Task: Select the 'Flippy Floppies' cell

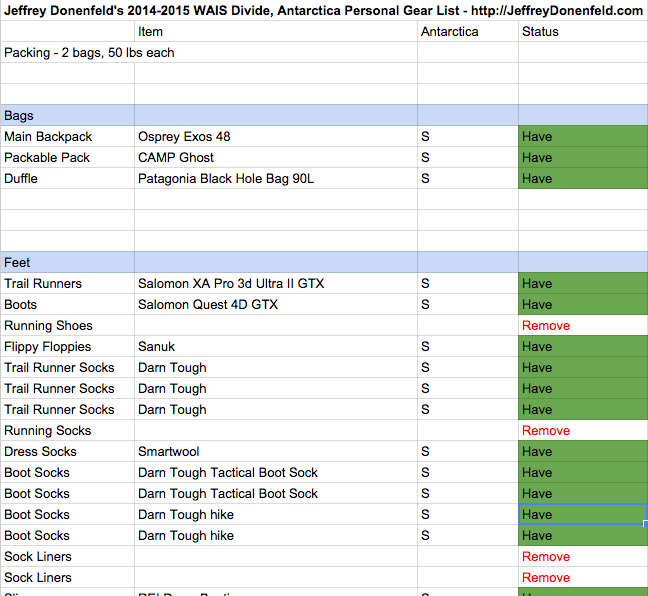Action: pyautogui.click(x=67, y=346)
